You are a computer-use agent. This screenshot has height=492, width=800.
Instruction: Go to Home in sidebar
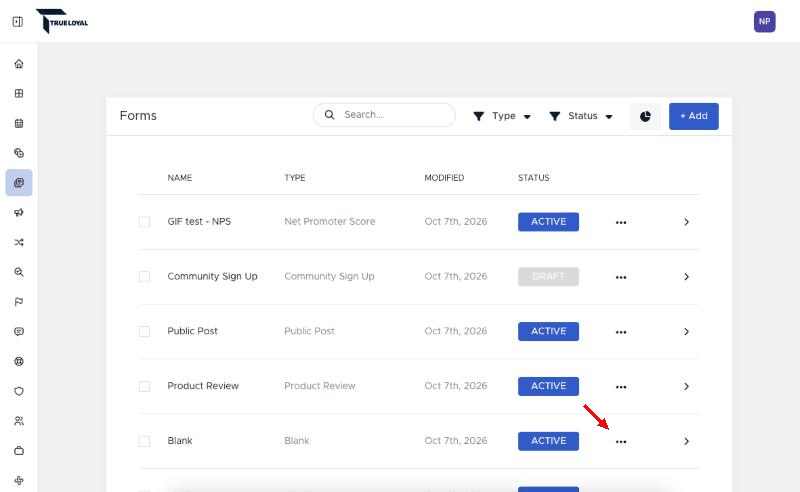tap(19, 64)
